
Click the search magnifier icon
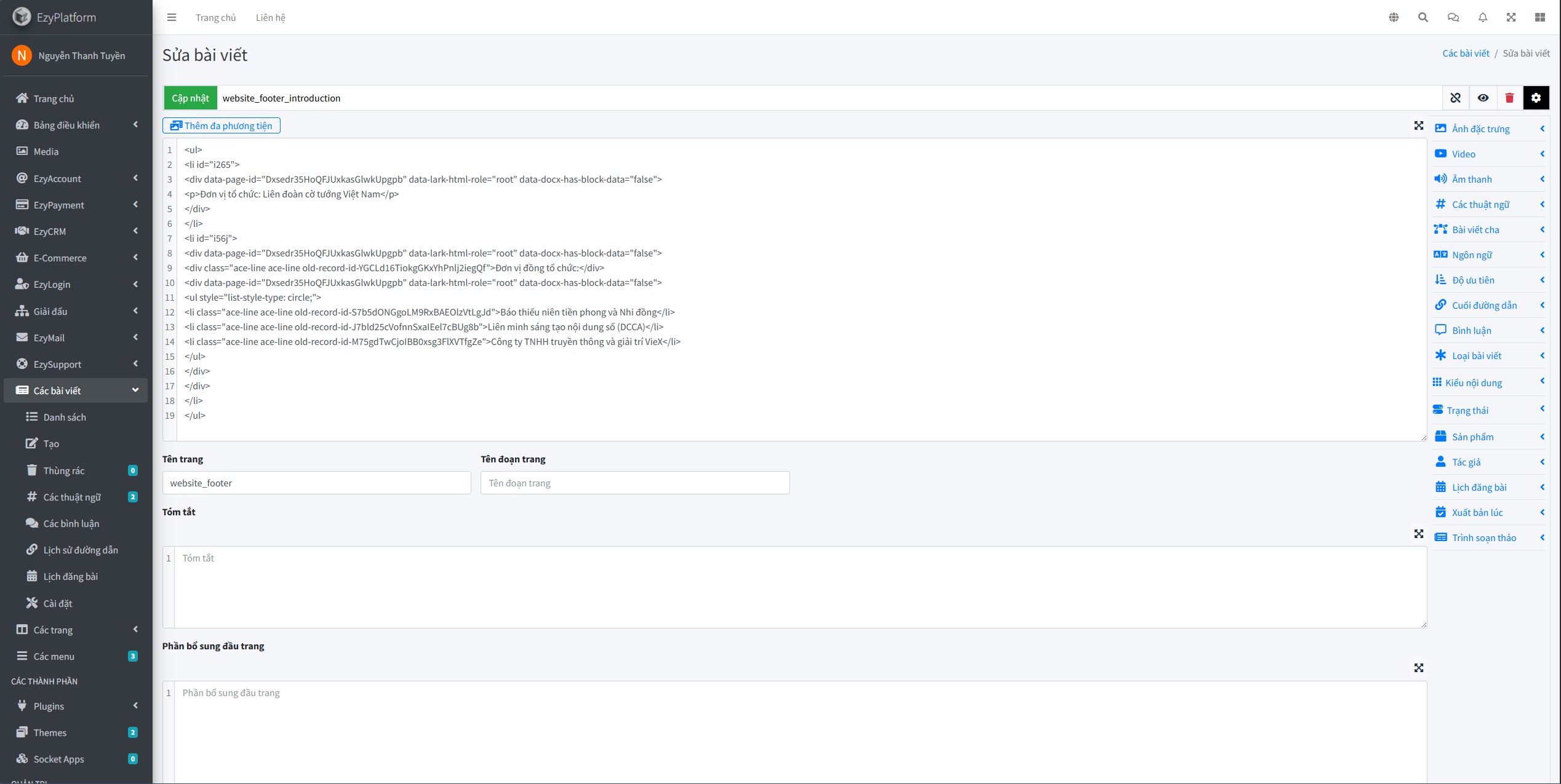click(1423, 17)
